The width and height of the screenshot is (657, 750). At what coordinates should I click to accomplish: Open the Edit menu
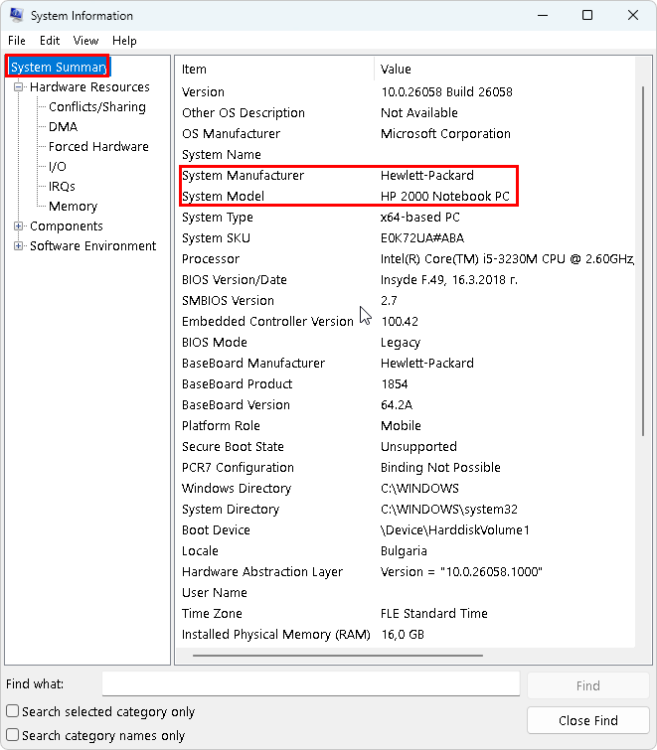tap(50, 41)
